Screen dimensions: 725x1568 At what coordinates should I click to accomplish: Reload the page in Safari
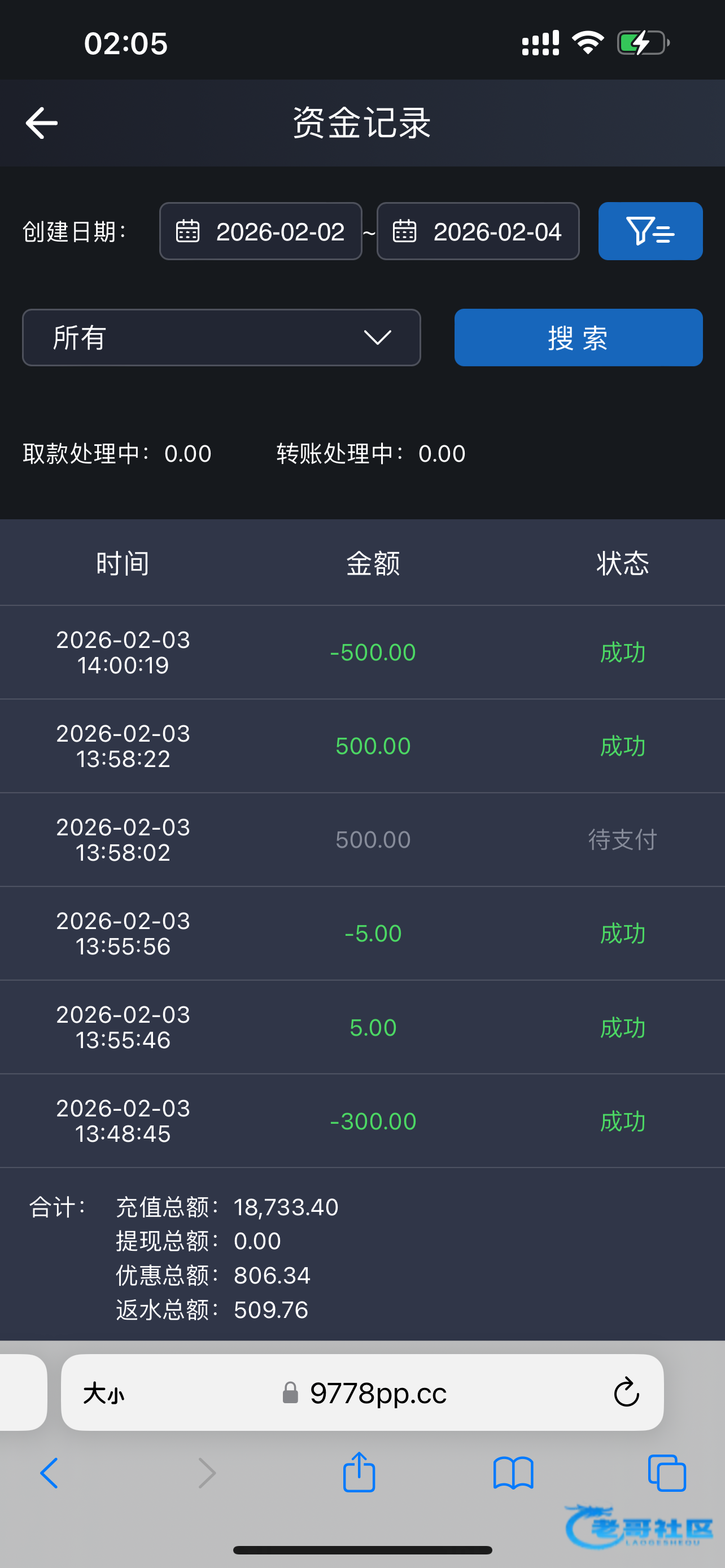point(626,1392)
